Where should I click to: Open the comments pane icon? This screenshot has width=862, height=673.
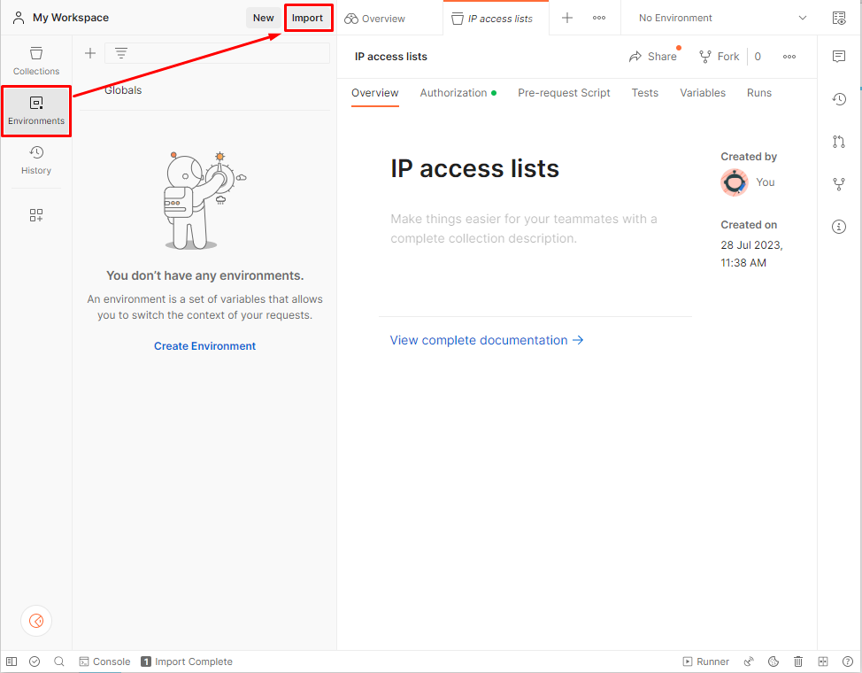click(x=838, y=57)
